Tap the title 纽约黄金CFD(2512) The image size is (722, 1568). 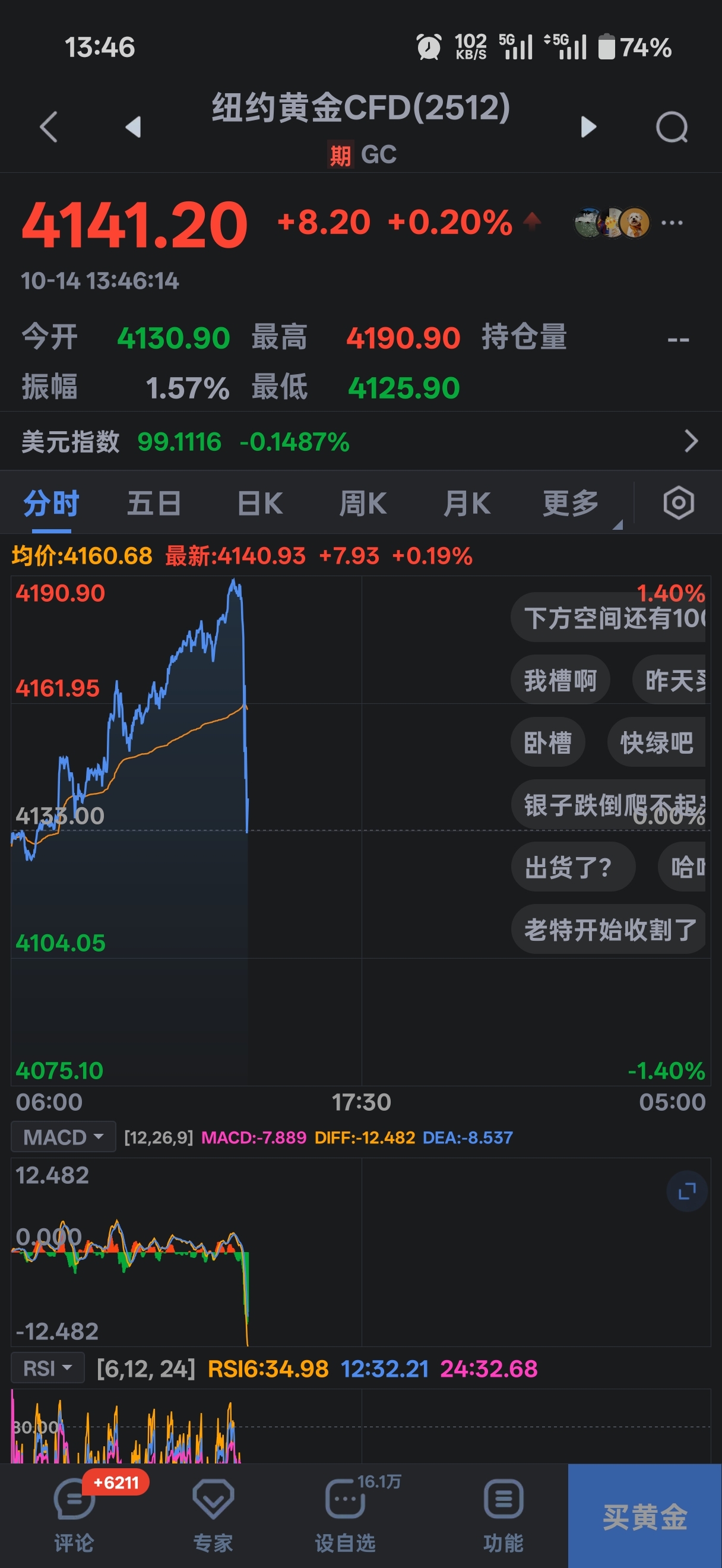[x=360, y=107]
